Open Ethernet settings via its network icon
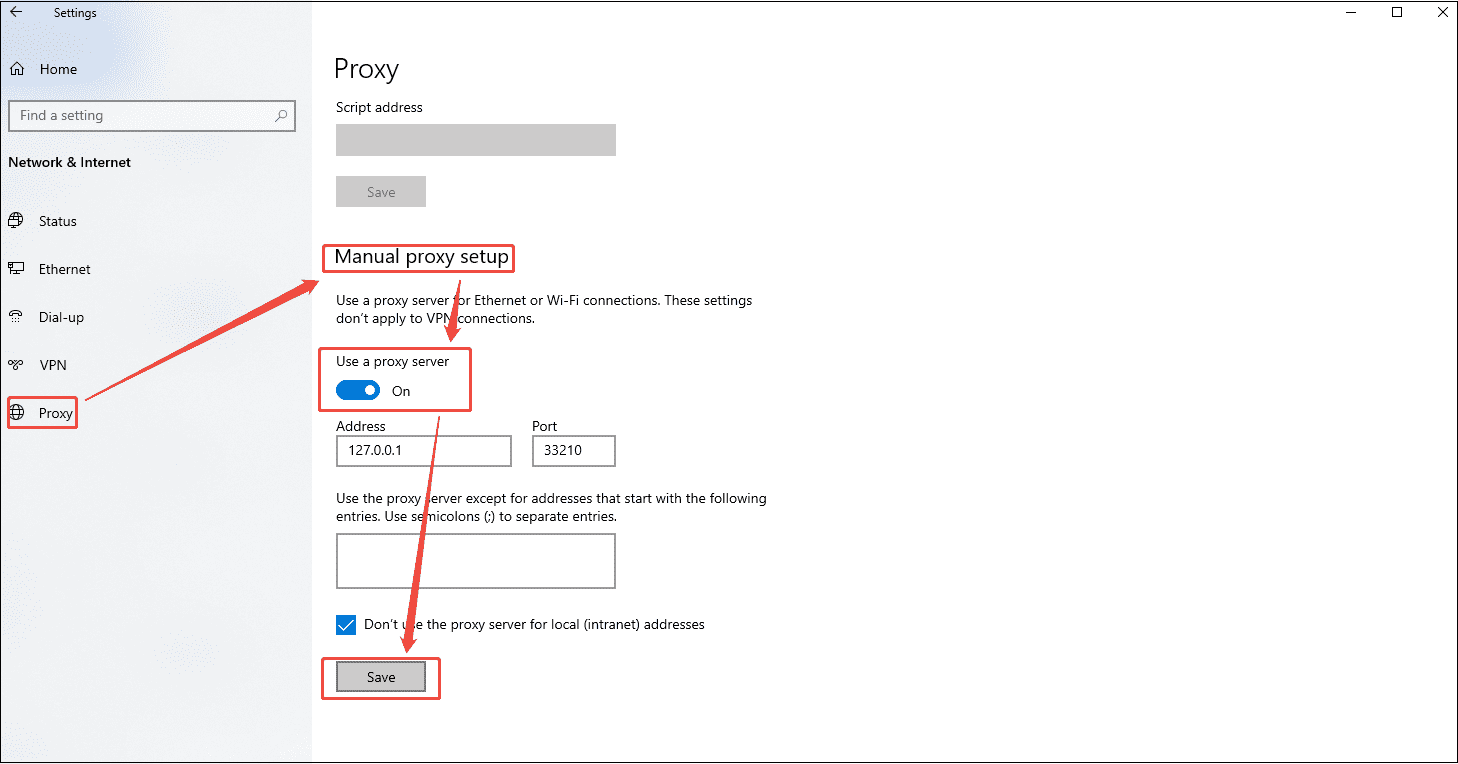1458x764 pixels. point(17,268)
